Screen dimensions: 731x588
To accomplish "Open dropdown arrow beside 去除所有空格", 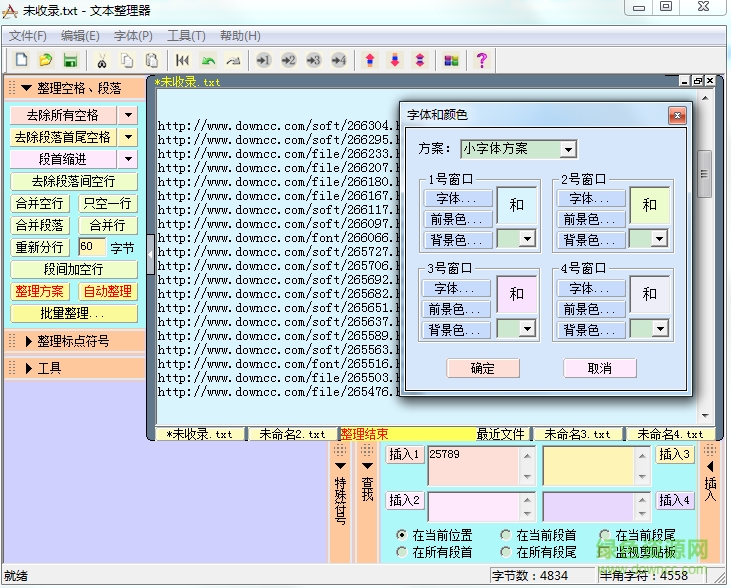I will click(x=128, y=115).
